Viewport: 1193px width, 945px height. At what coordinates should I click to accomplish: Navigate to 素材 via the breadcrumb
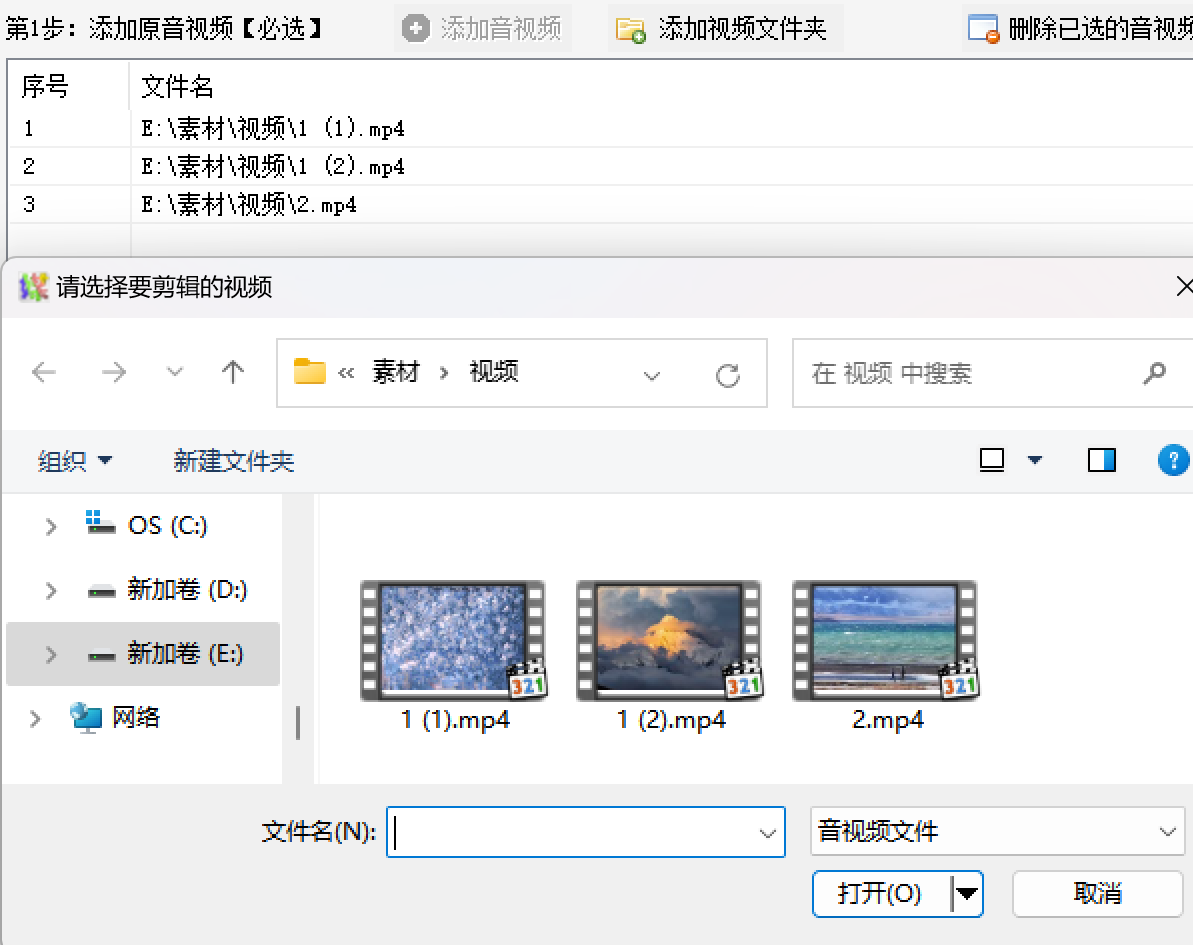[397, 371]
